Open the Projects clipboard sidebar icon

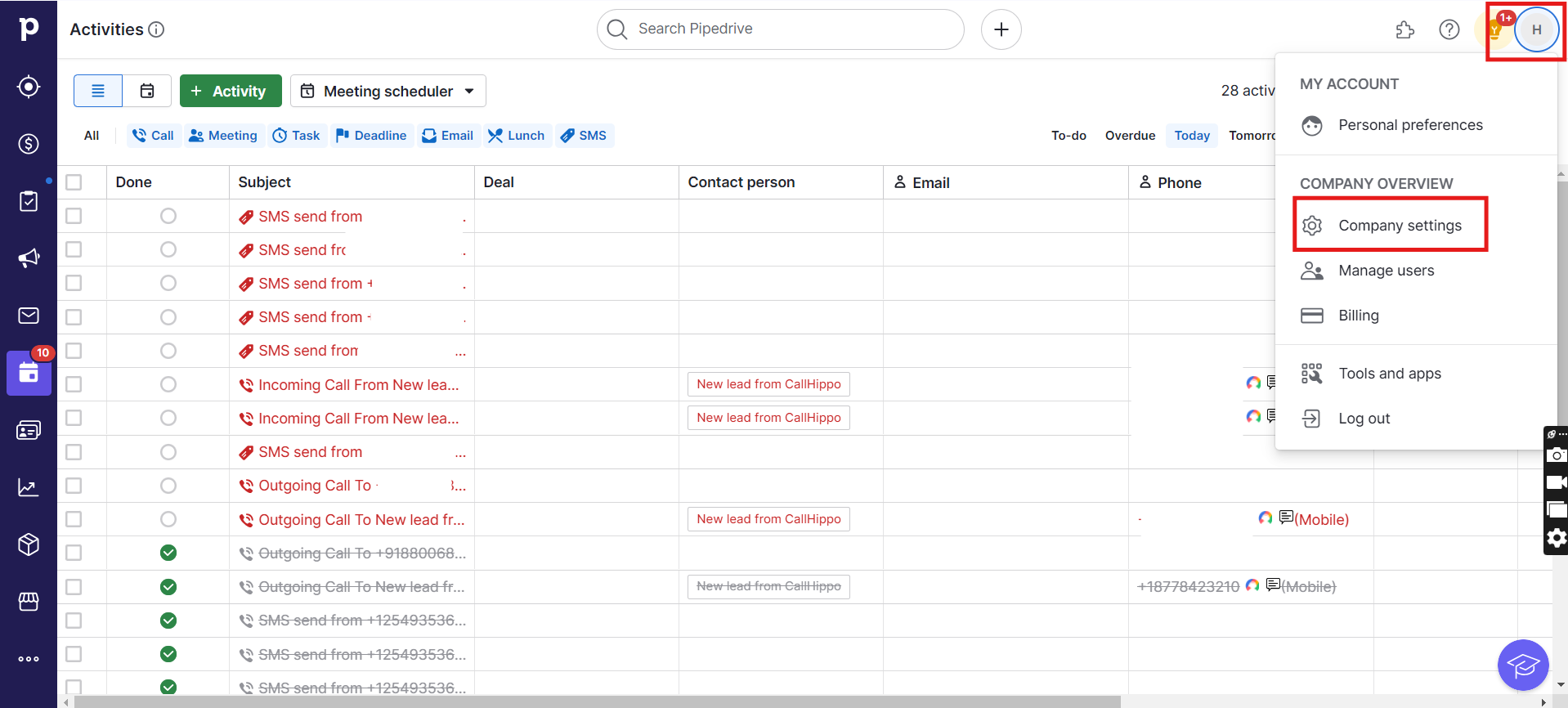click(x=29, y=201)
